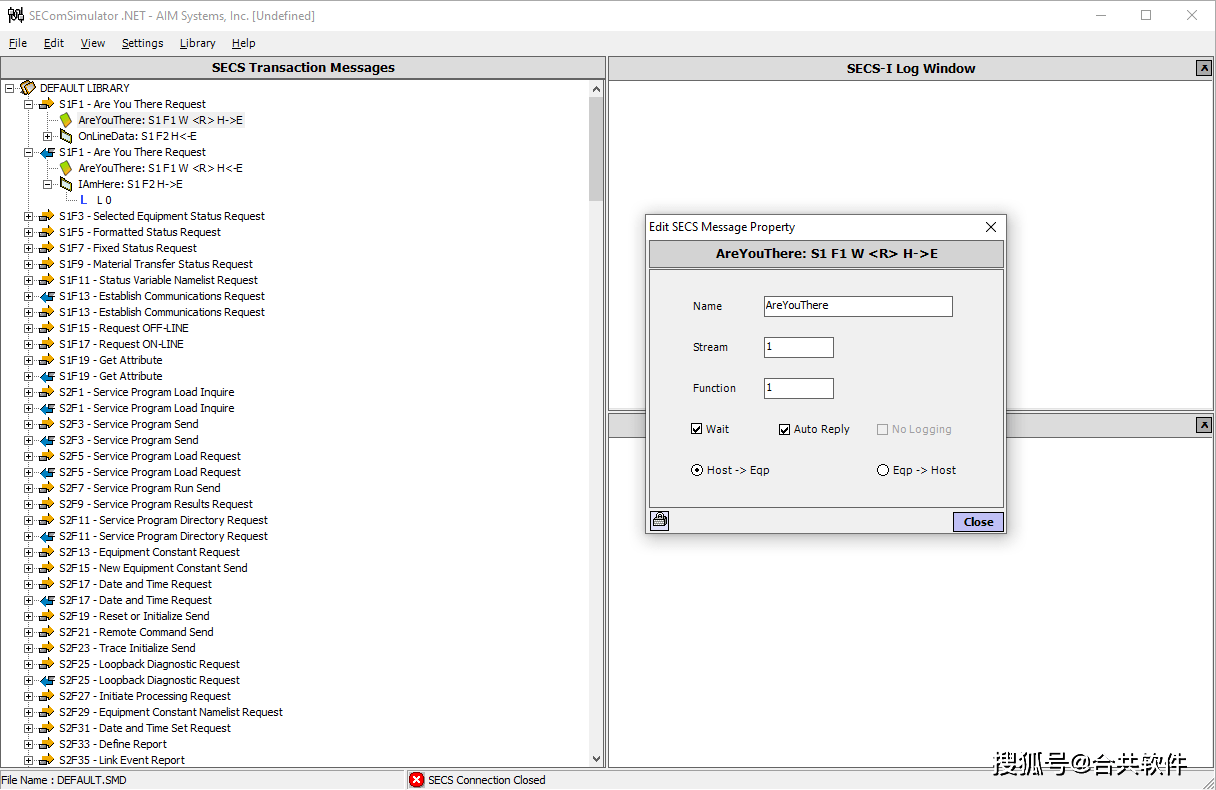The width and height of the screenshot is (1216, 790).
Task: Click the tree scrollbar down arrow
Action: (x=596, y=759)
